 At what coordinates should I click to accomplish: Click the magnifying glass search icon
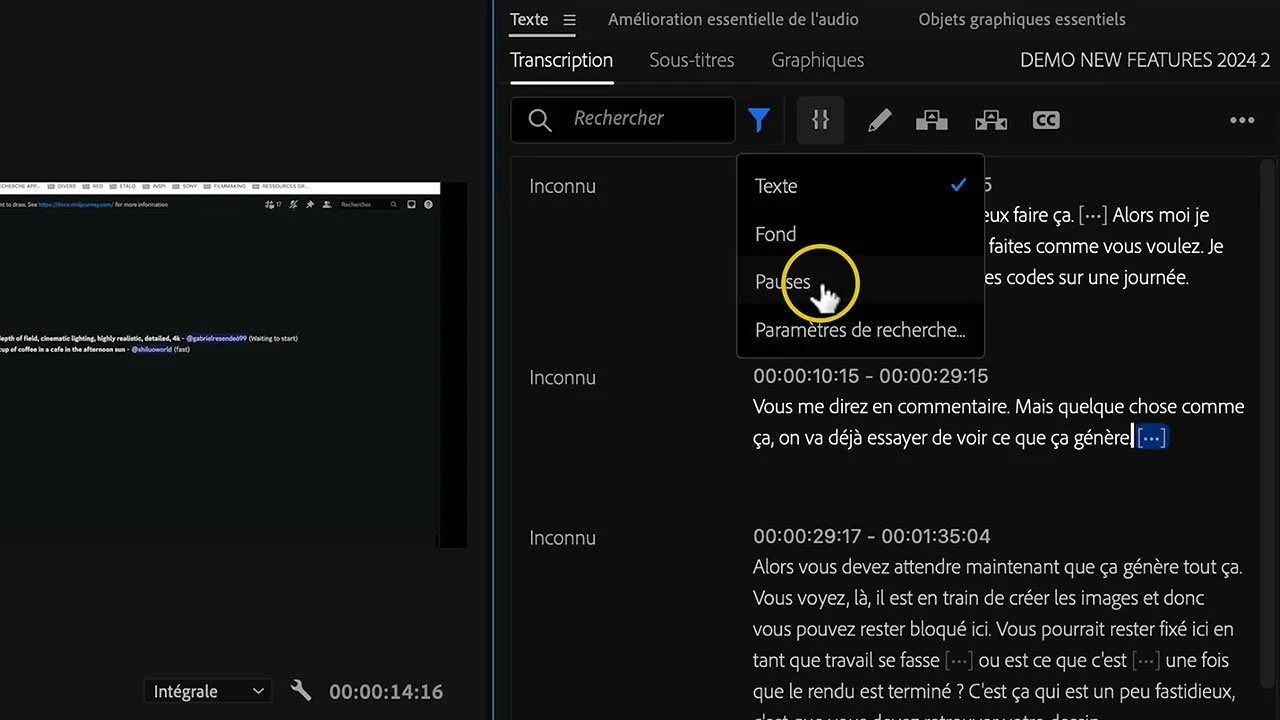(x=540, y=121)
